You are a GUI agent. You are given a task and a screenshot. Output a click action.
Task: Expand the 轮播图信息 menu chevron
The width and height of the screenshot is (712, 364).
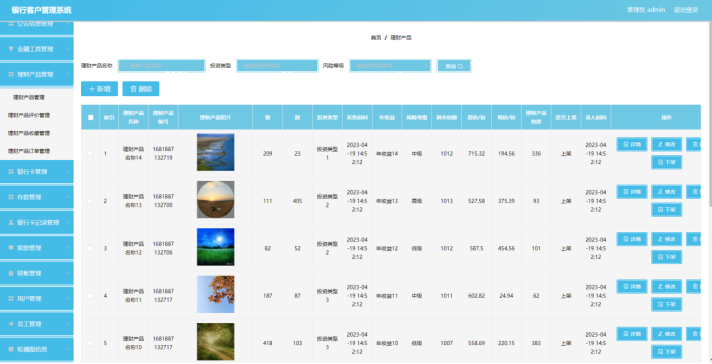[x=68, y=349]
